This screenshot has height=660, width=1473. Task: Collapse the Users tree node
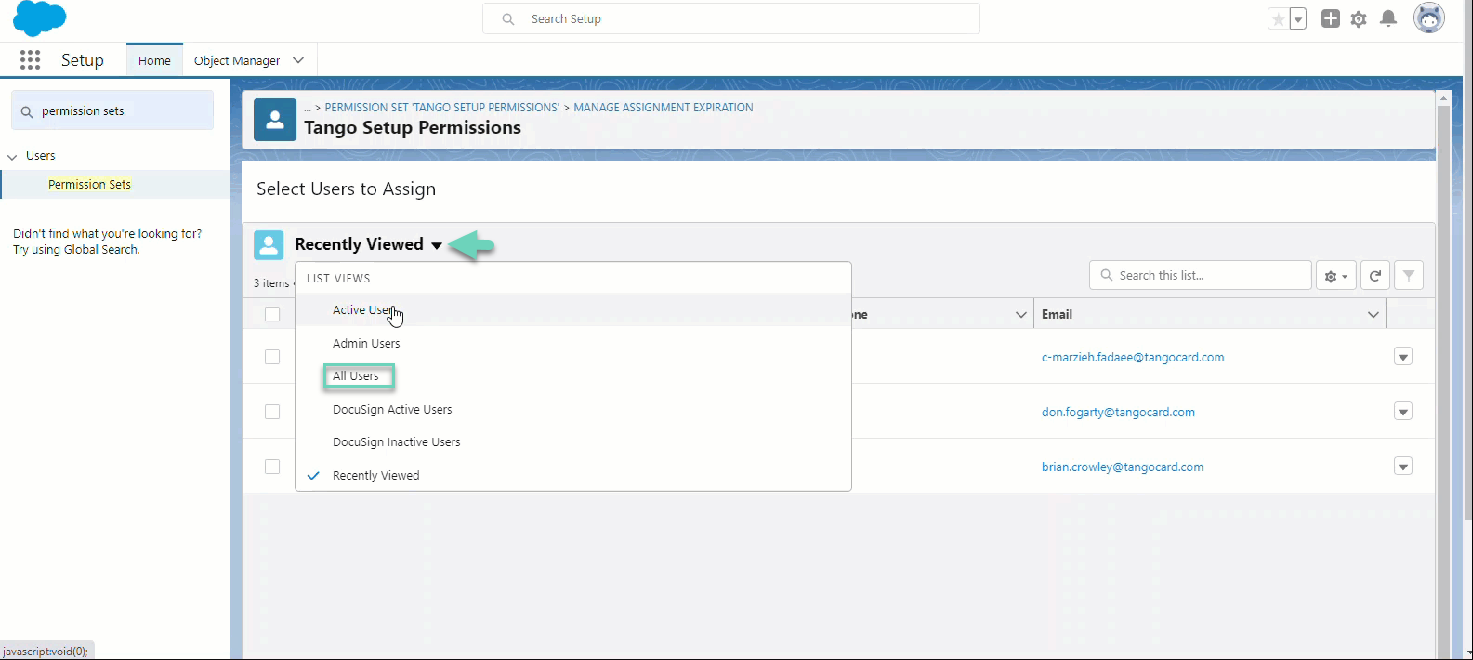[12, 157]
